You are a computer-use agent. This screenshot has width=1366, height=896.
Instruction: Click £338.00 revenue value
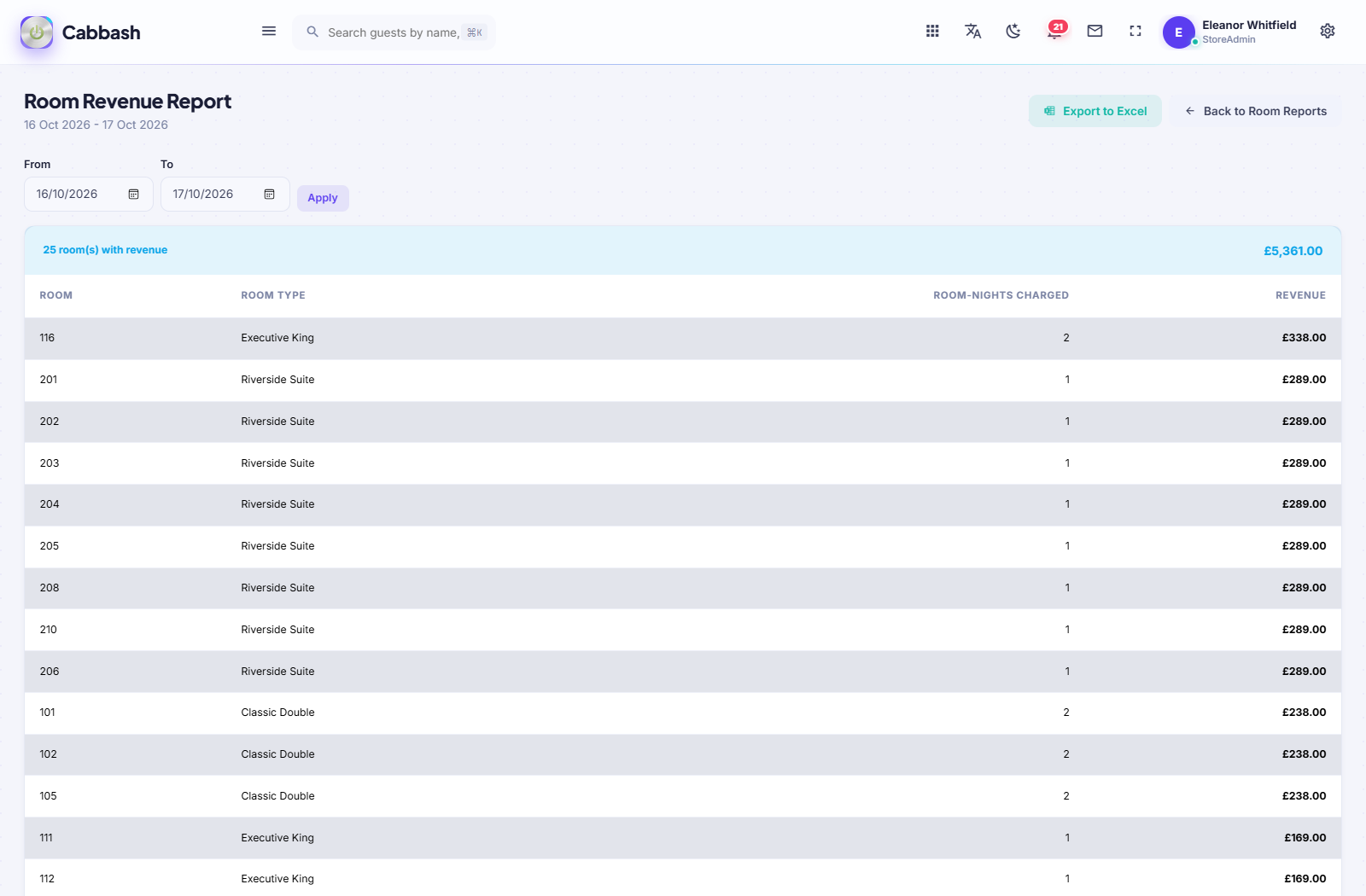click(x=1304, y=338)
